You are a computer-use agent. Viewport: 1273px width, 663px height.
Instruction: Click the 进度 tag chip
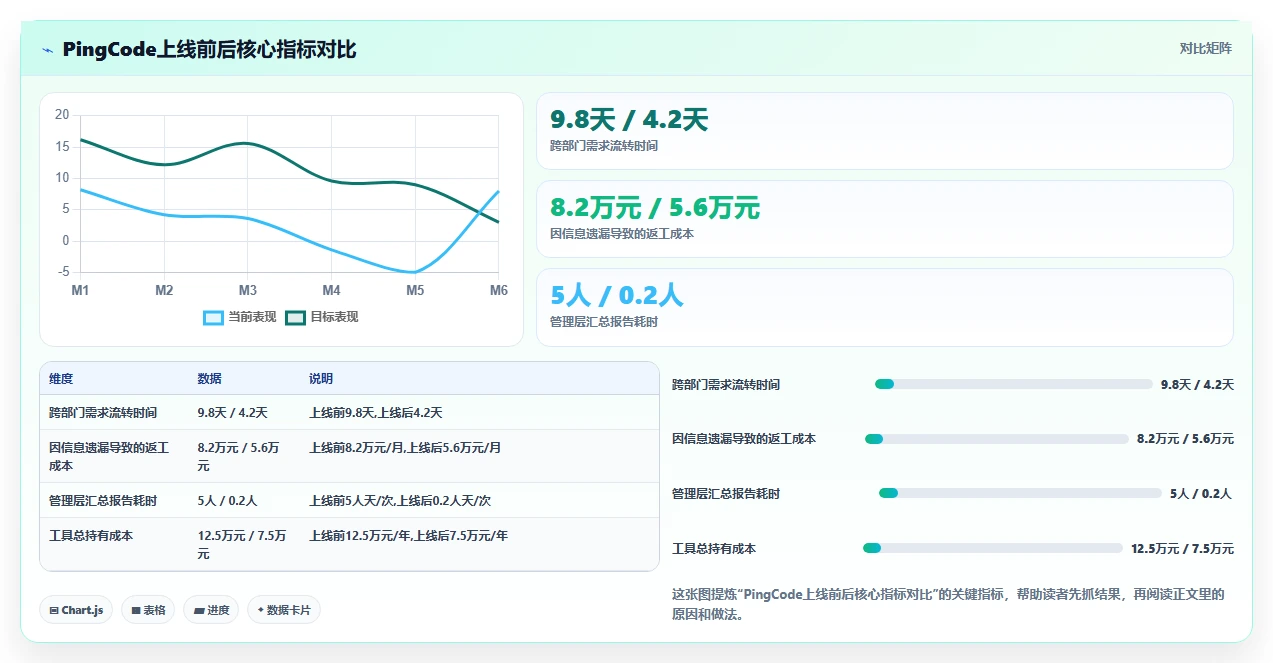tap(211, 610)
